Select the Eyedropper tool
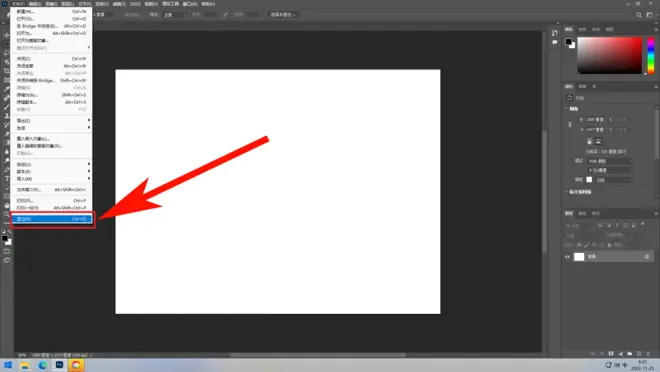The image size is (660, 372). [x=6, y=89]
